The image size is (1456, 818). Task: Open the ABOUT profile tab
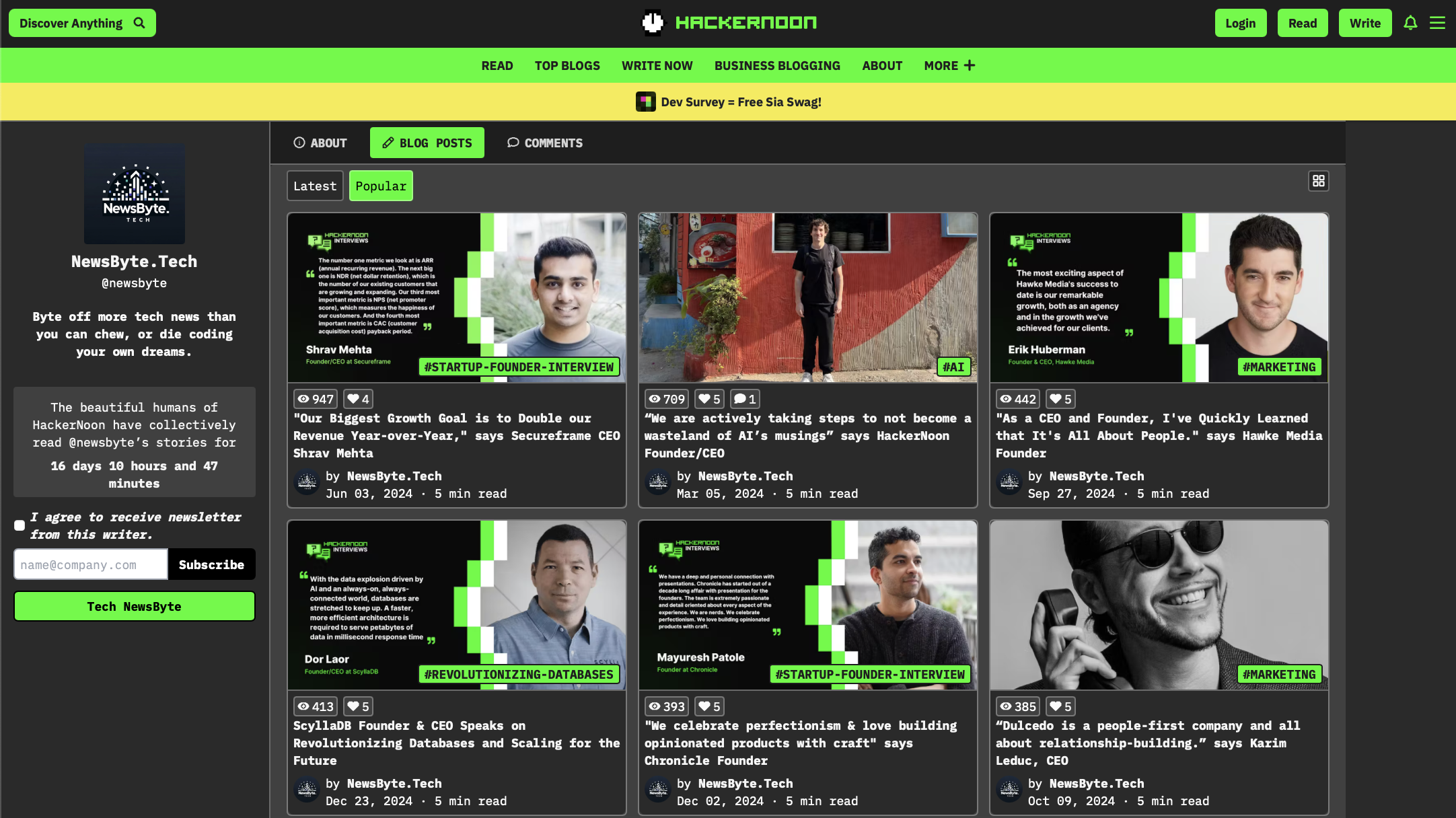point(320,143)
